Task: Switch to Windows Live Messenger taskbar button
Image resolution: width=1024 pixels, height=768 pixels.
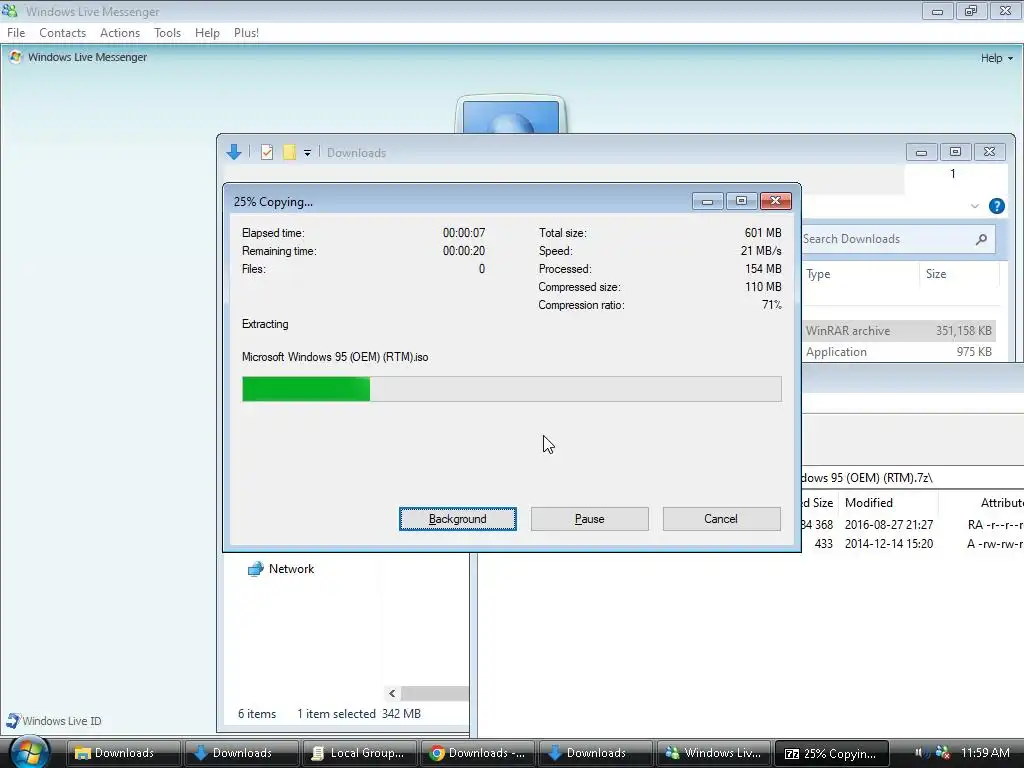Action: (x=713, y=753)
